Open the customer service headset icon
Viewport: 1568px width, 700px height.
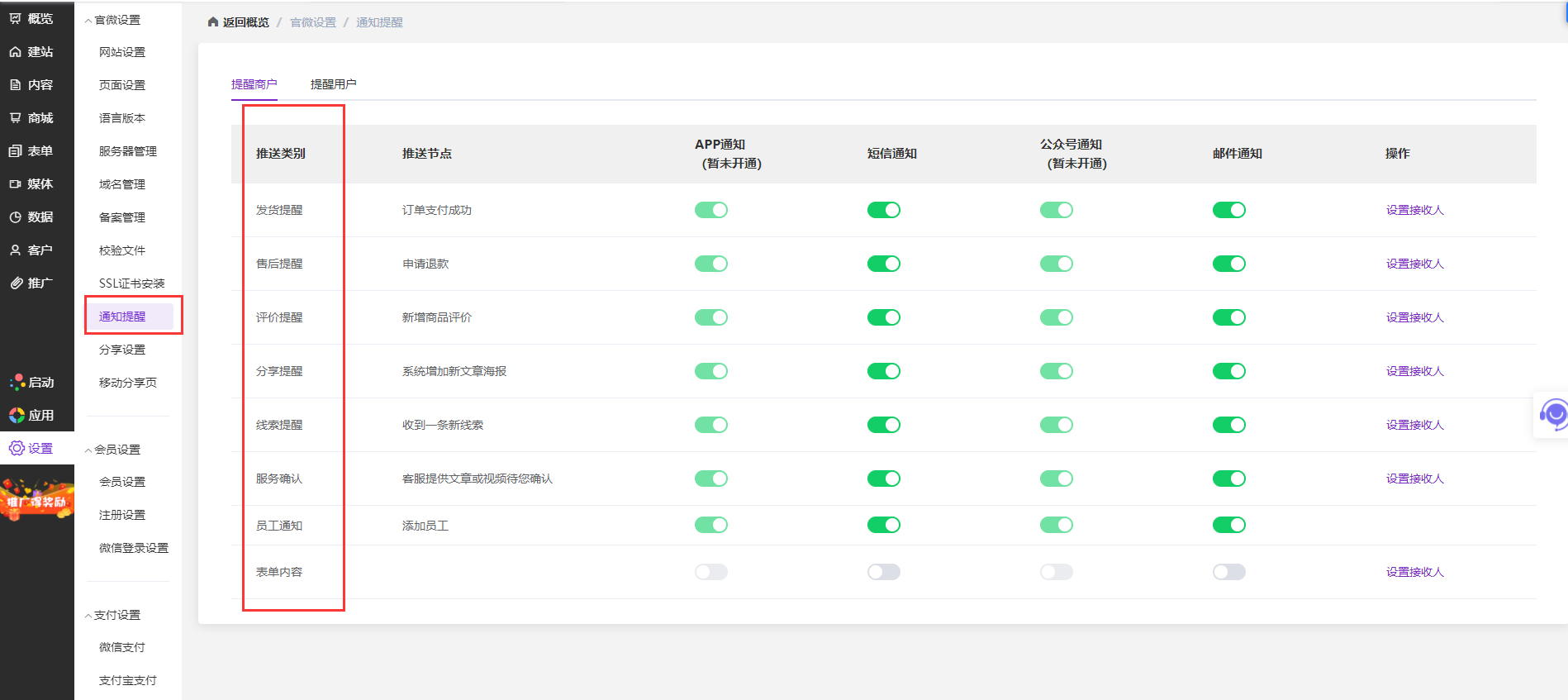(1554, 414)
